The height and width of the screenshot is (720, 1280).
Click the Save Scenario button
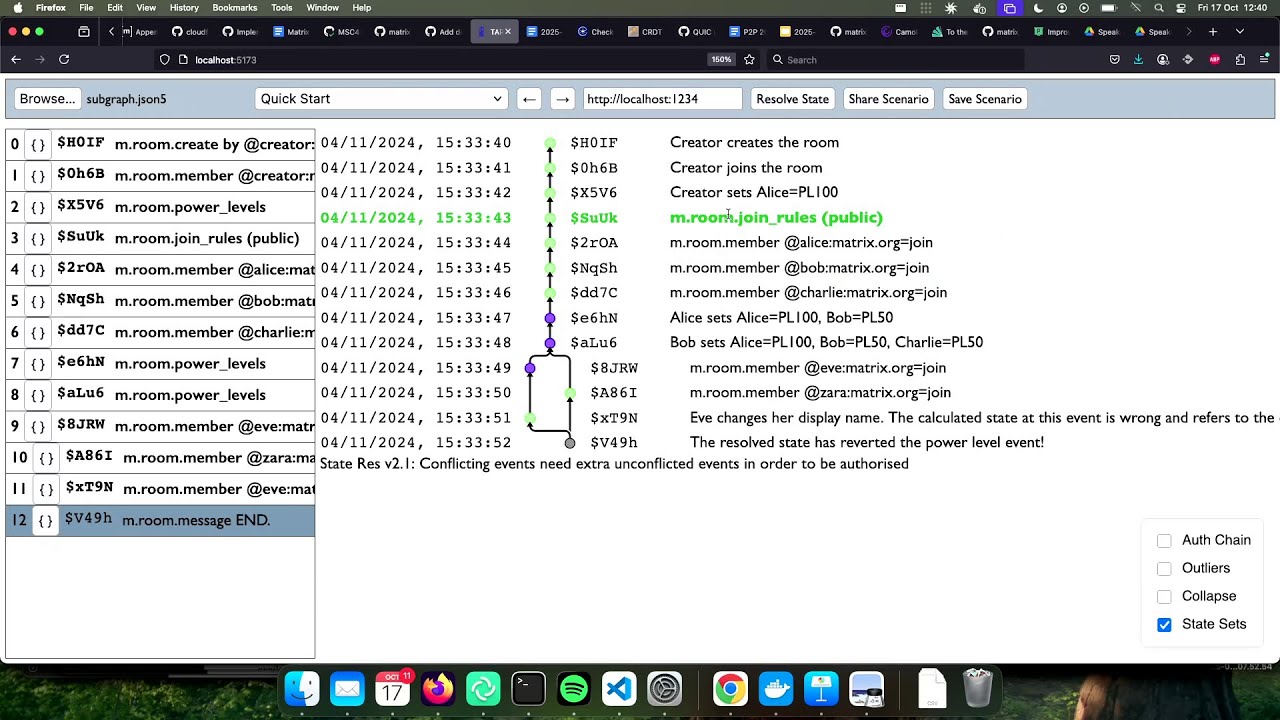(985, 99)
